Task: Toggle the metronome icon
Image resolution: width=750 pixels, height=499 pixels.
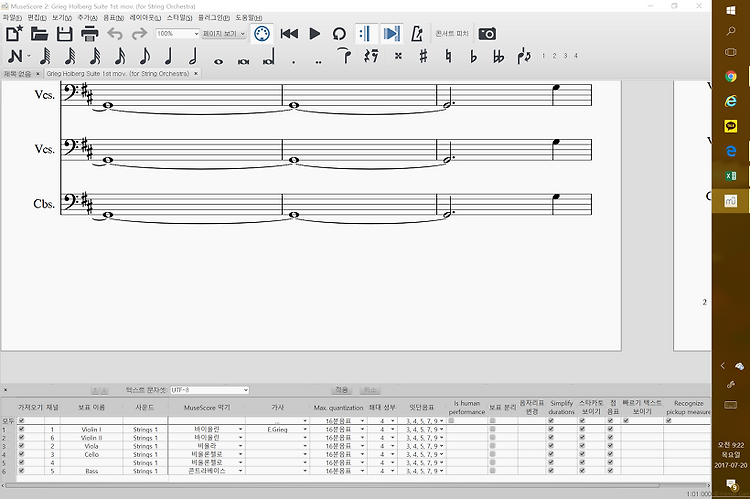Action: click(x=417, y=33)
